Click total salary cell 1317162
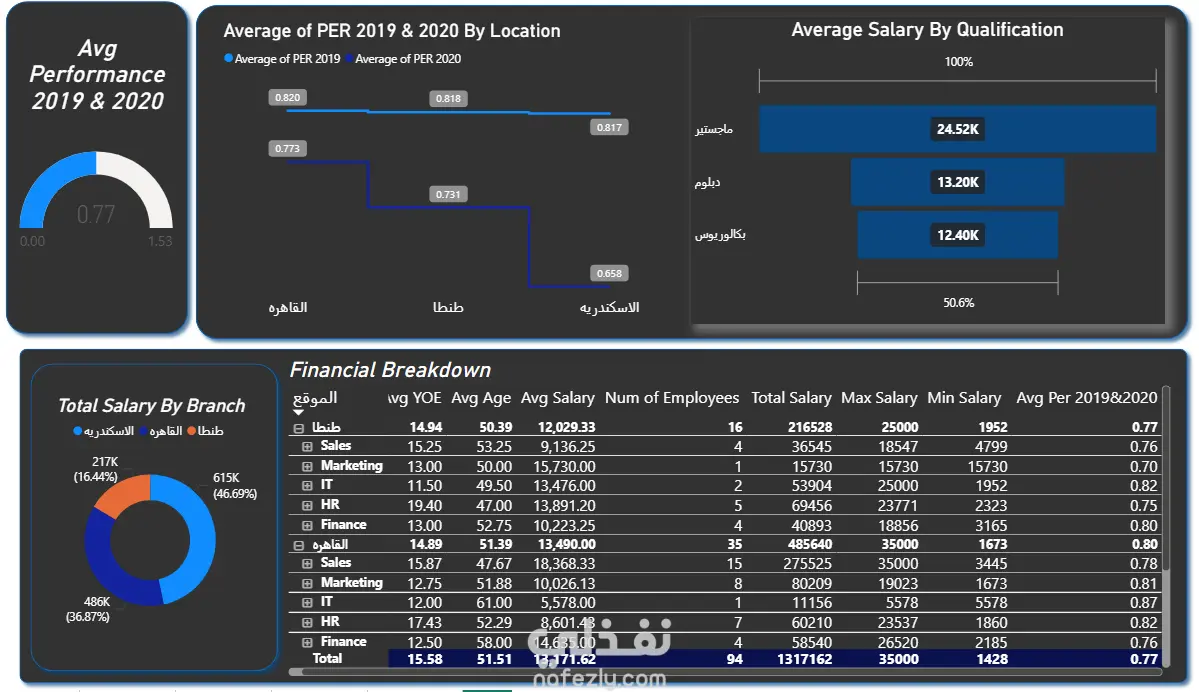1199x692 pixels. coord(804,659)
